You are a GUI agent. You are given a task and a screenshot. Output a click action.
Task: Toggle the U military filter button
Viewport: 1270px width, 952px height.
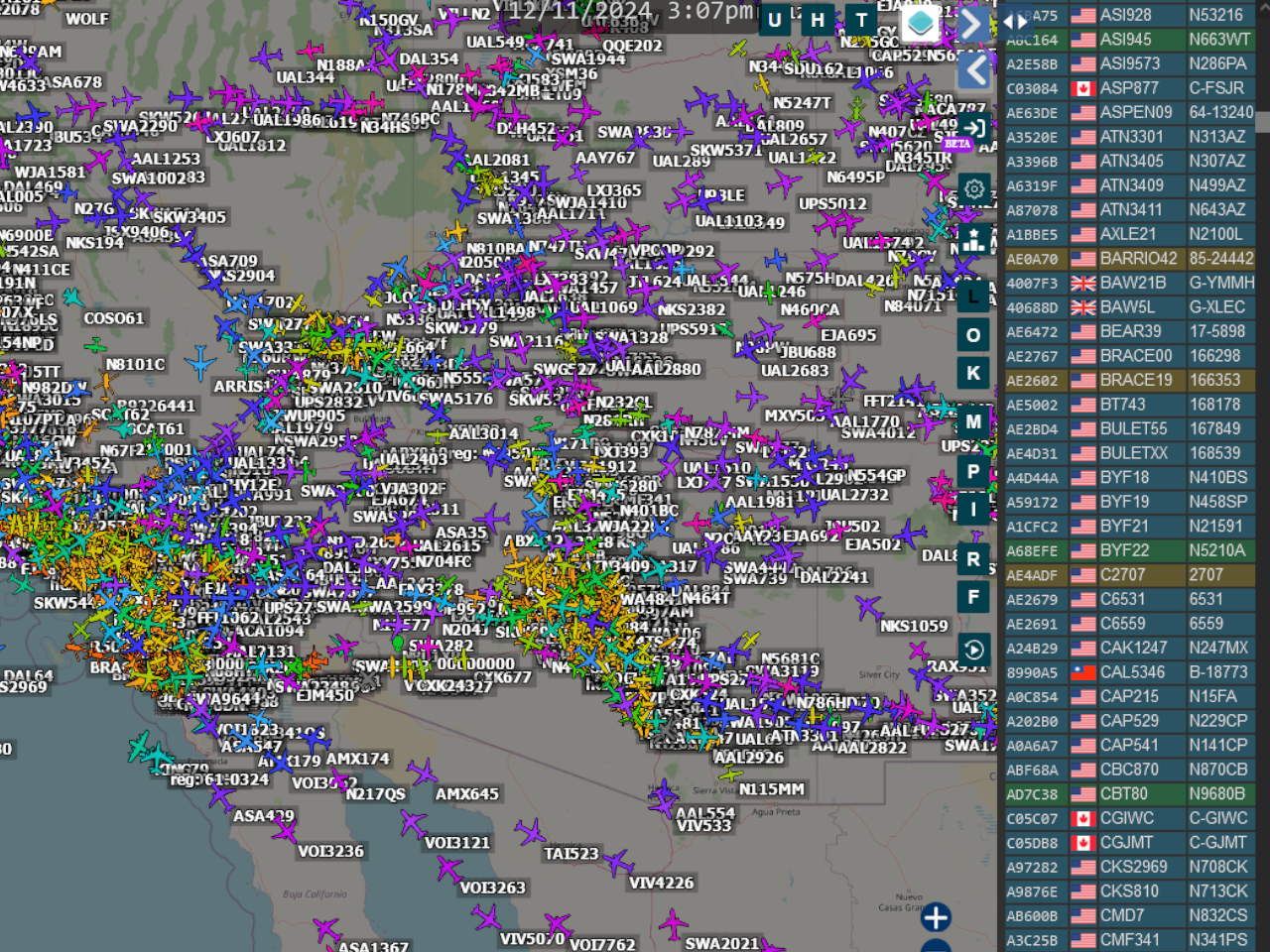point(775,20)
